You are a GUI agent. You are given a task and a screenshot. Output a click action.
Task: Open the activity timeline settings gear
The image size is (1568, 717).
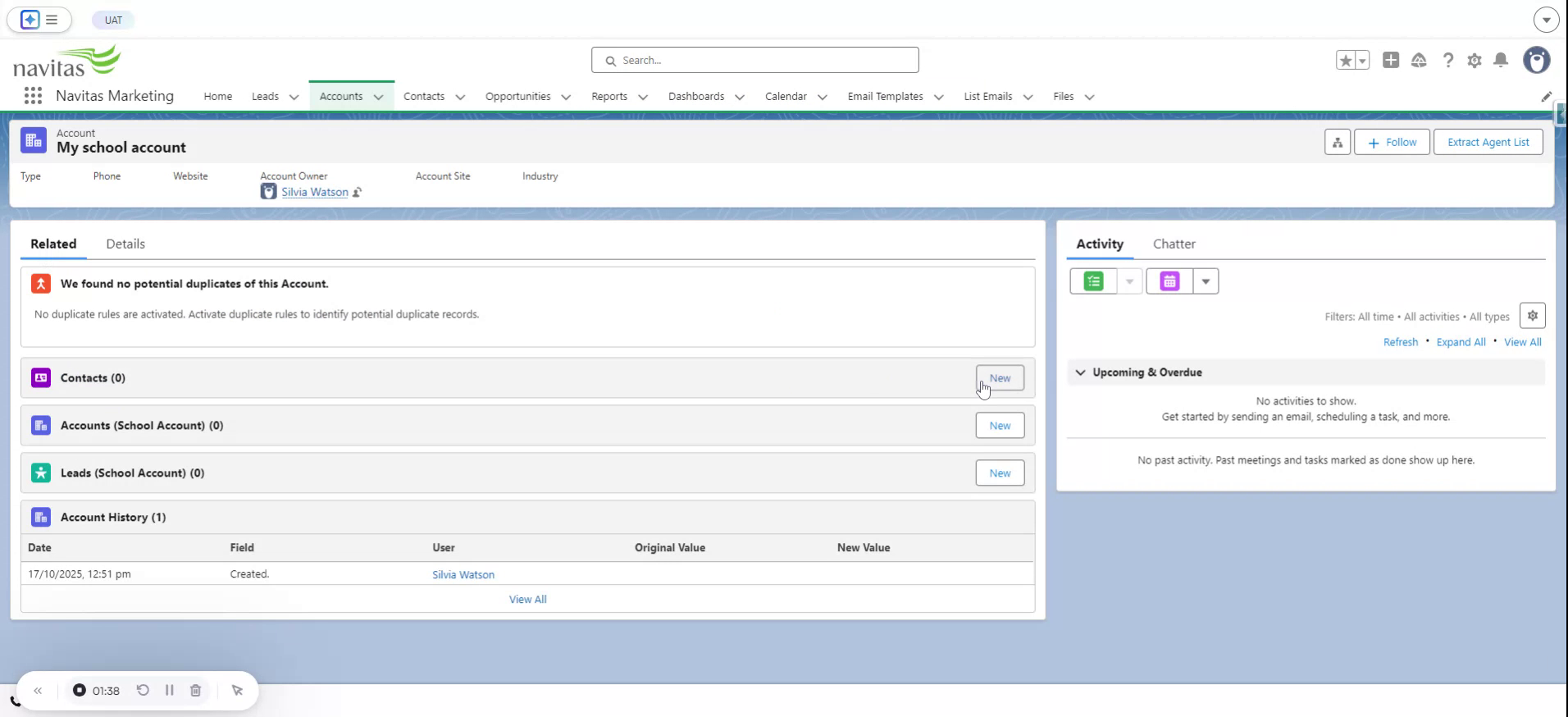[x=1533, y=316]
